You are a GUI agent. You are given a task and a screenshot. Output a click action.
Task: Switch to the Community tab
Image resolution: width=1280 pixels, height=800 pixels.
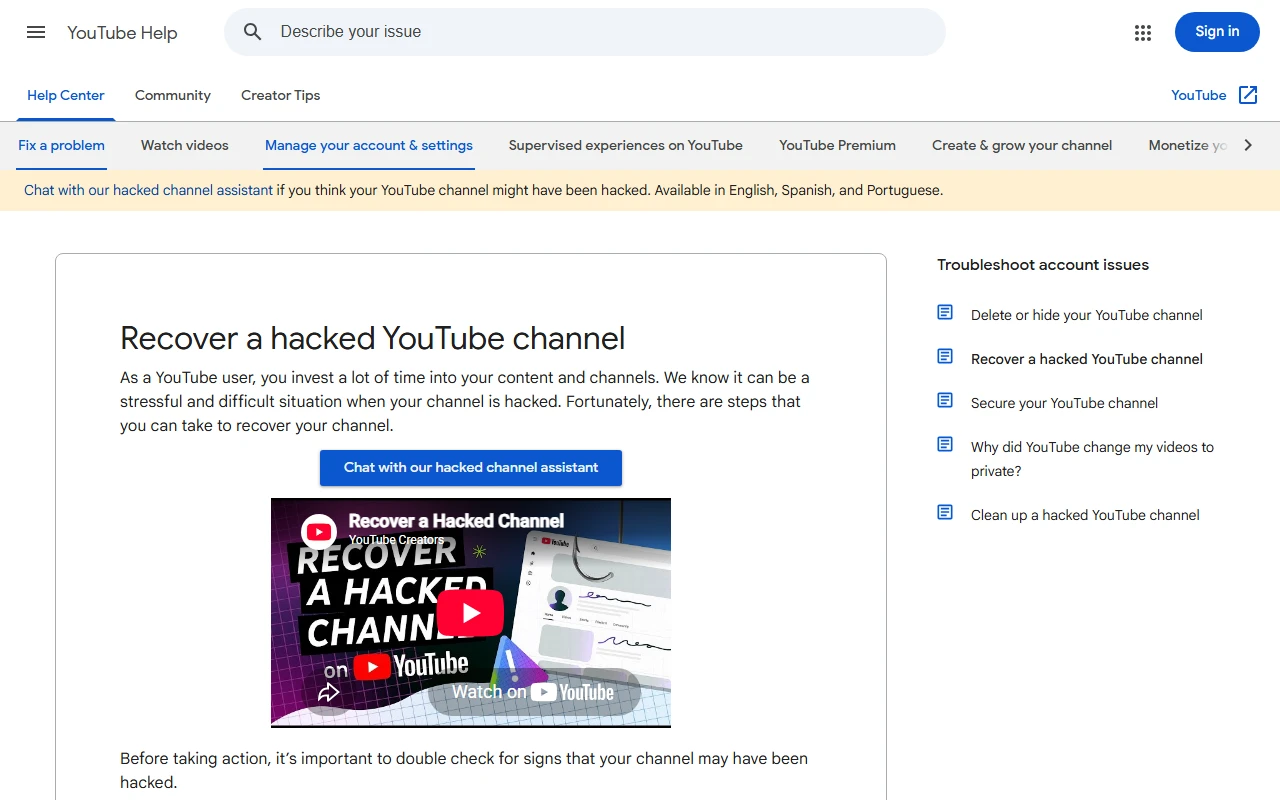pyautogui.click(x=173, y=96)
